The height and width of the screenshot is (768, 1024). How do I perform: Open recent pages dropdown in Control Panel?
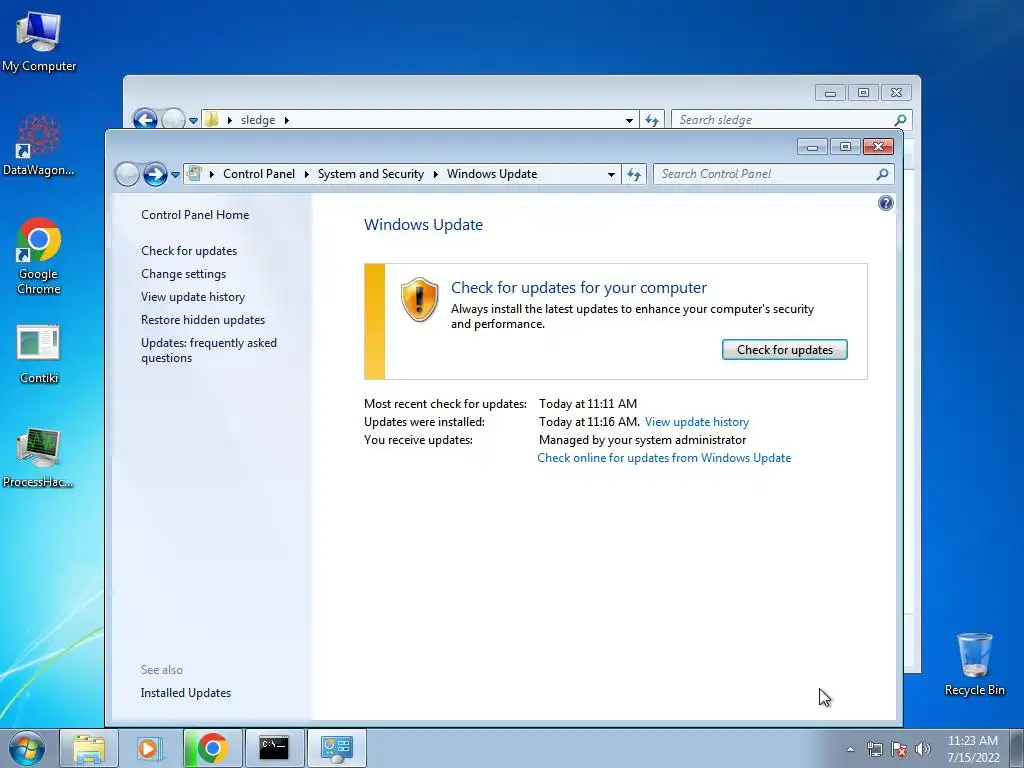tap(175, 175)
